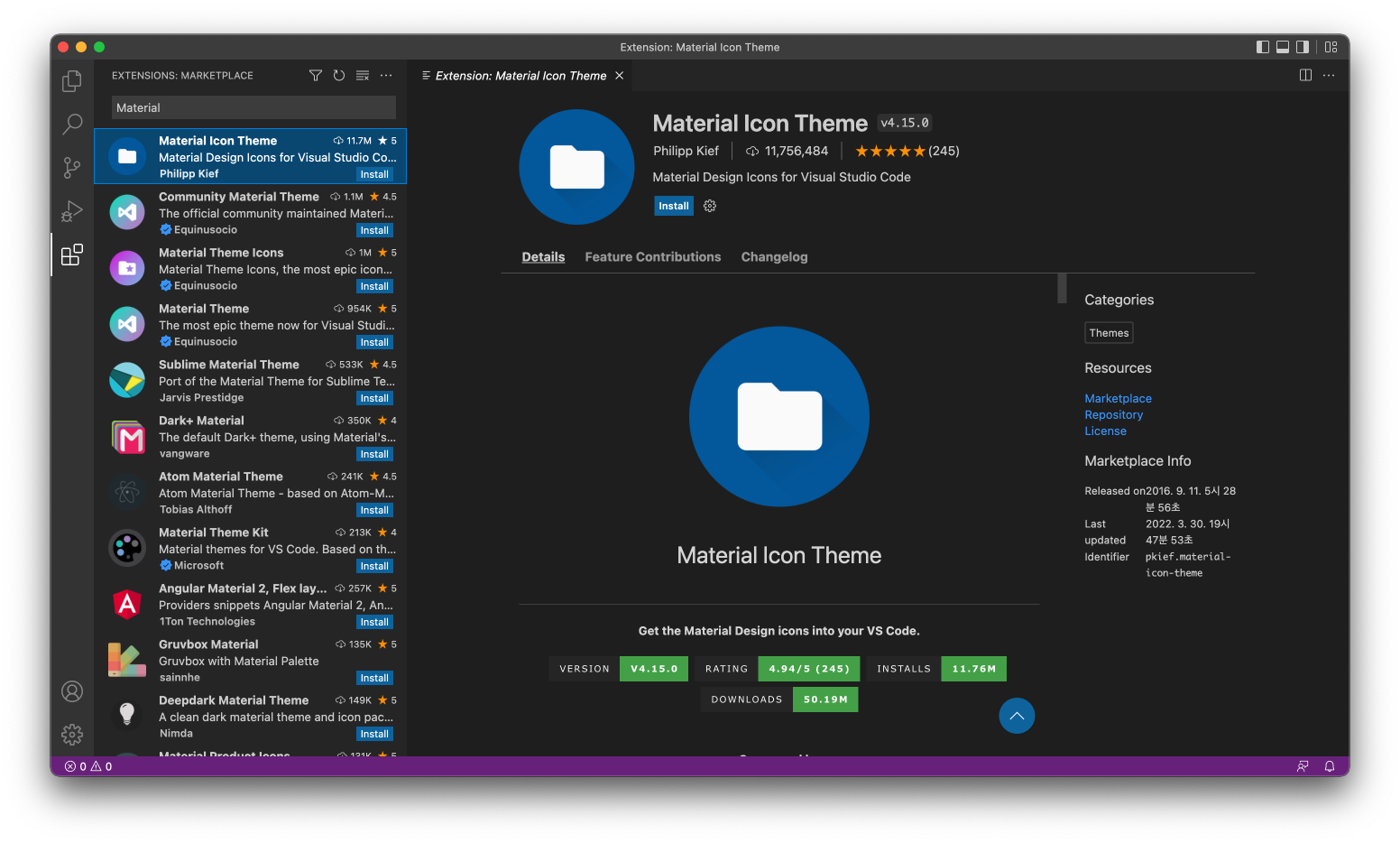Select Angular Material 2 extension logo

pyautogui.click(x=127, y=604)
